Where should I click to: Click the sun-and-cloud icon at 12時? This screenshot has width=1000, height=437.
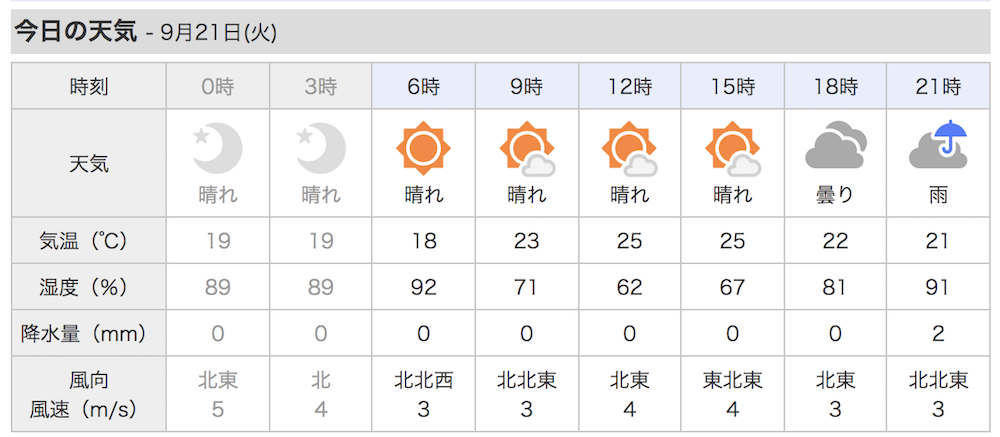(629, 148)
